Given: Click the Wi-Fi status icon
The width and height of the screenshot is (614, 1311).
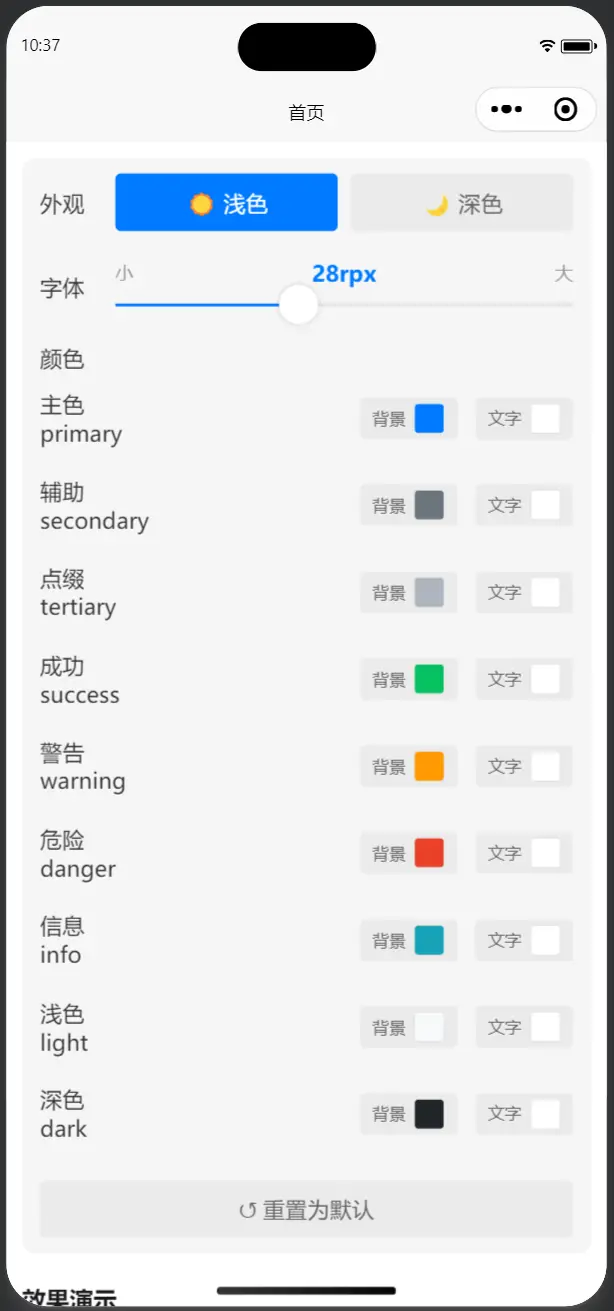Looking at the screenshot, I should coord(547,46).
